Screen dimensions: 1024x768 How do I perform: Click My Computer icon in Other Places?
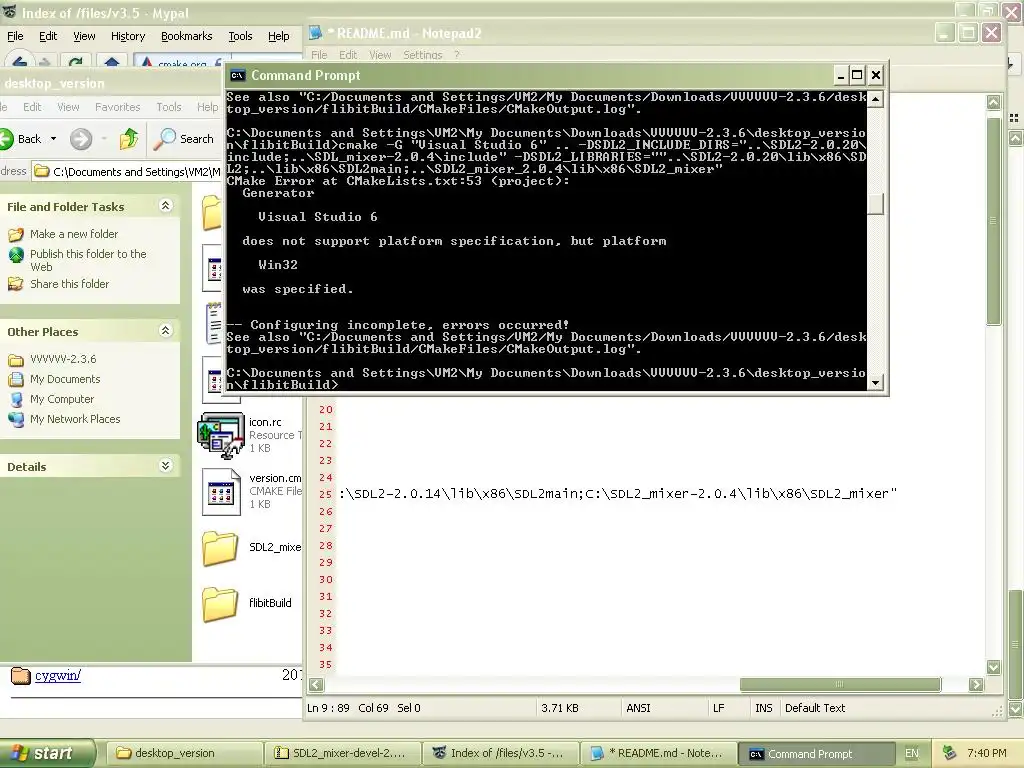click(x=16, y=400)
